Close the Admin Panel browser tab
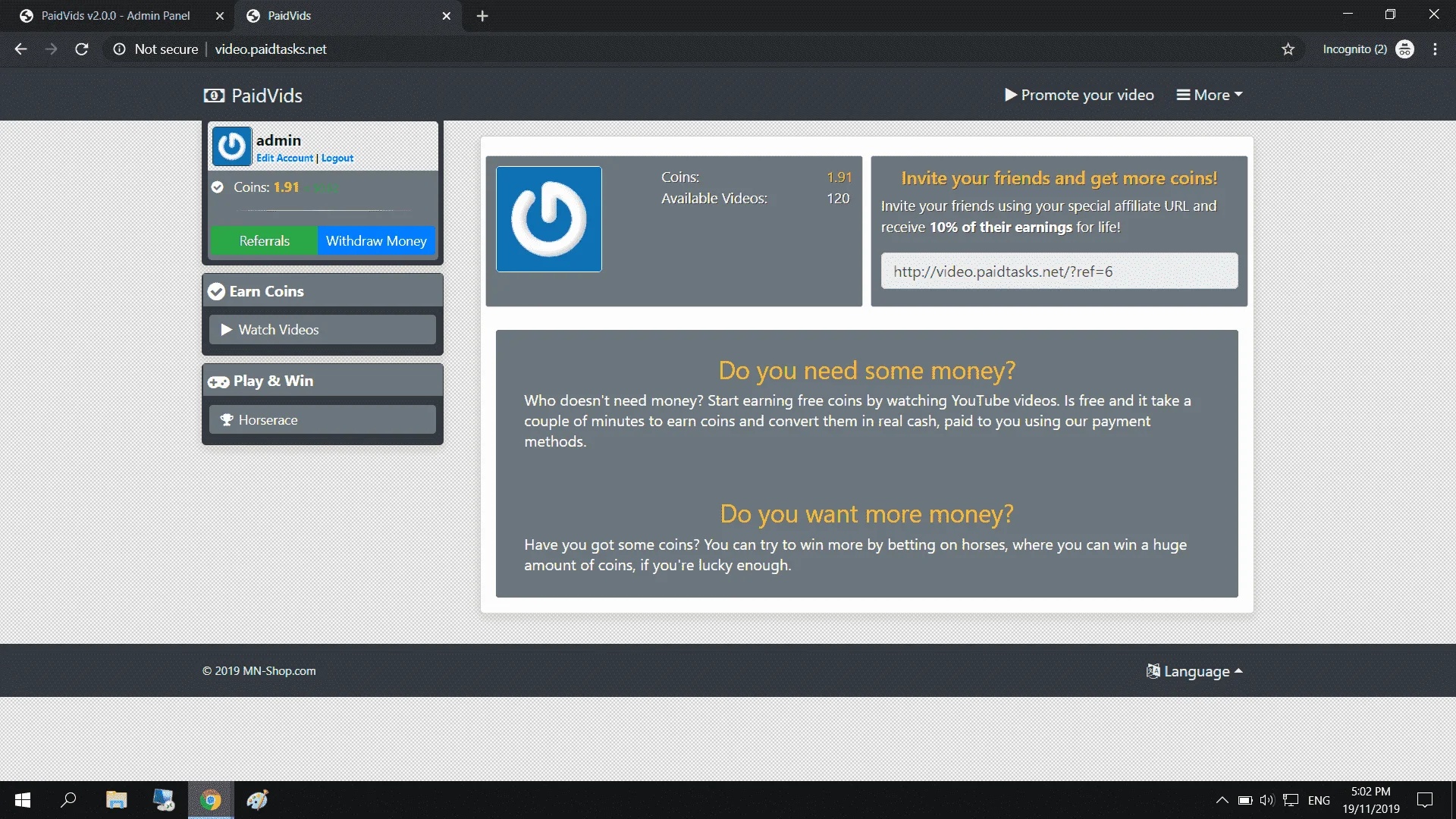 click(x=220, y=16)
